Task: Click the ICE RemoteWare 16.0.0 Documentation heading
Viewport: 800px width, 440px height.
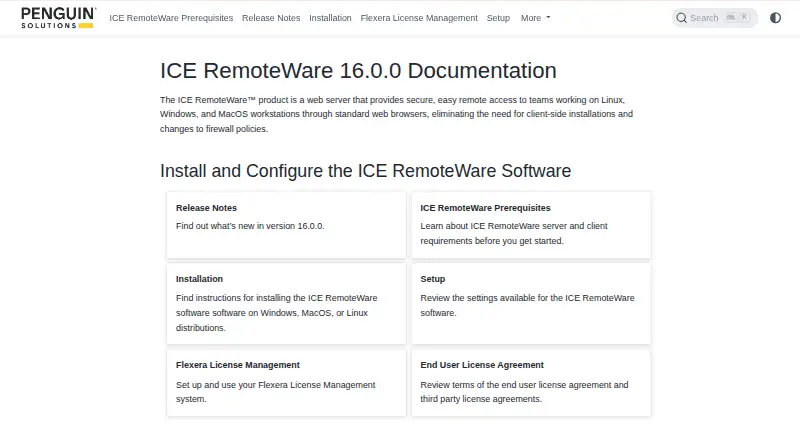Action: pyautogui.click(x=358, y=70)
